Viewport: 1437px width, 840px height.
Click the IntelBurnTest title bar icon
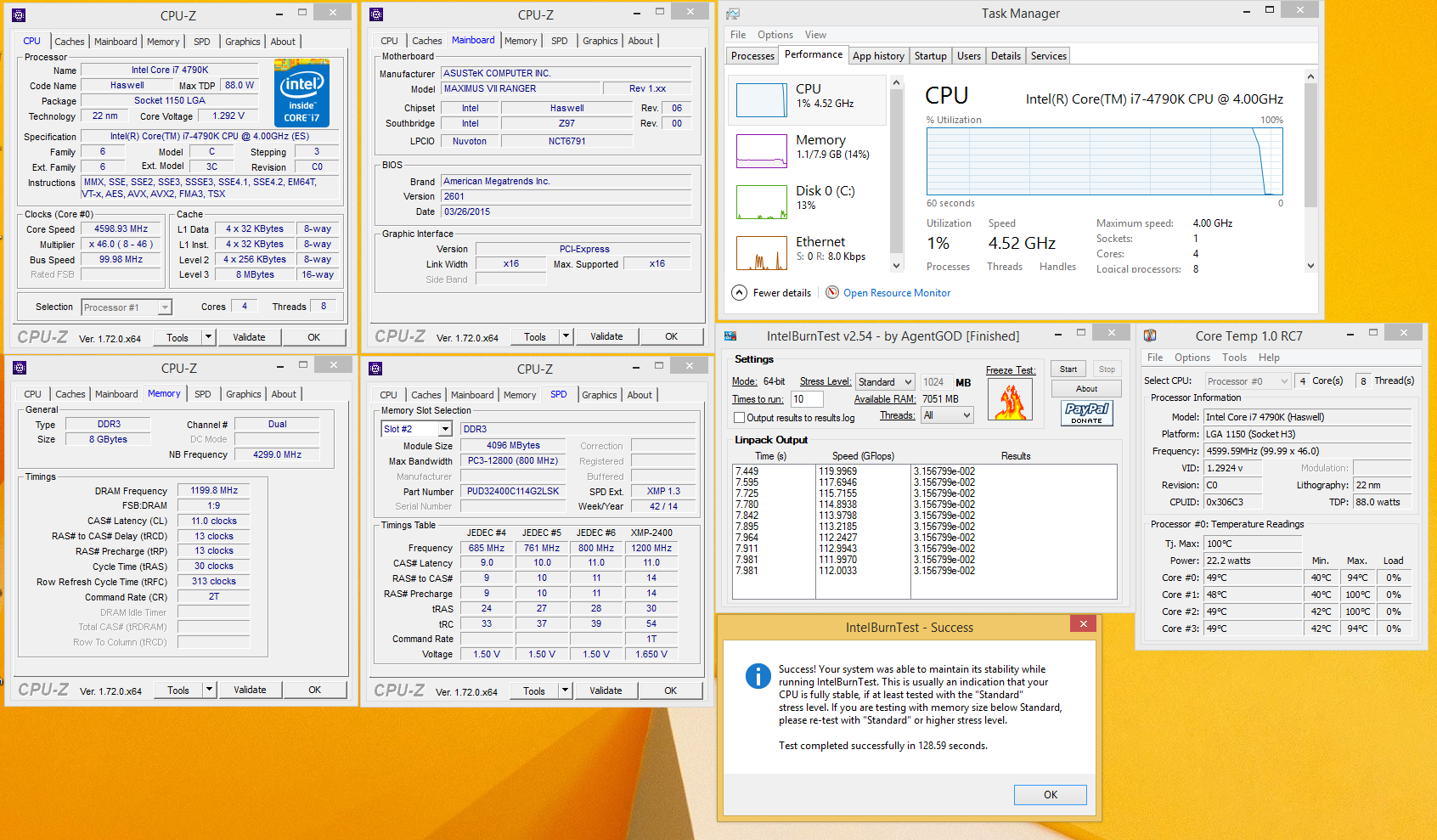(730, 336)
